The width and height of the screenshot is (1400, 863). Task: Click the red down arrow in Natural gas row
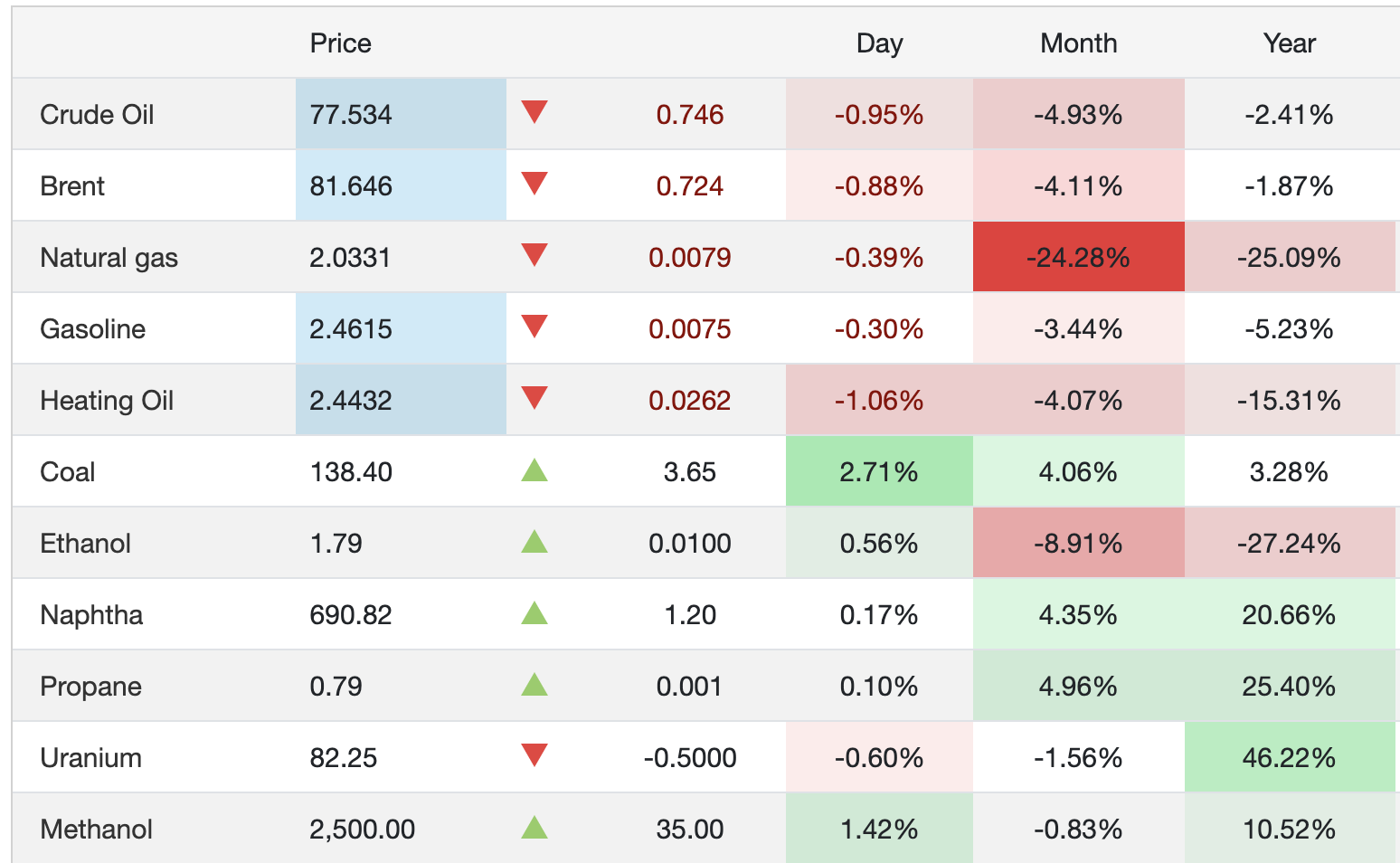[x=534, y=255]
